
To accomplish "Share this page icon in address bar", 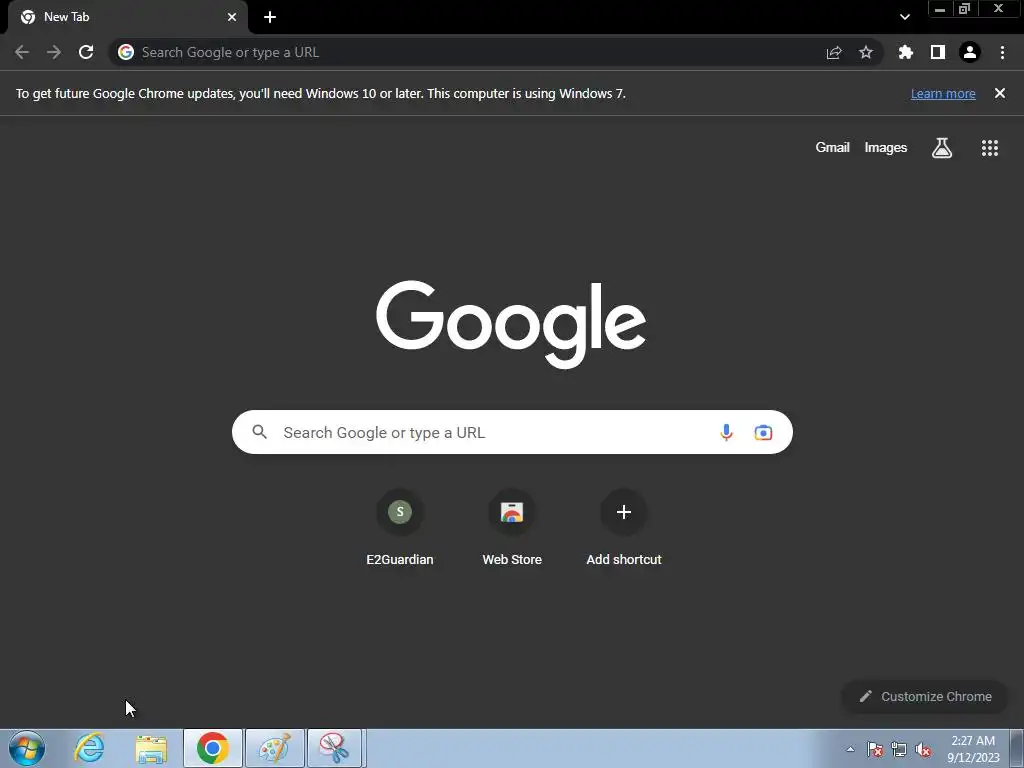I will pos(834,52).
